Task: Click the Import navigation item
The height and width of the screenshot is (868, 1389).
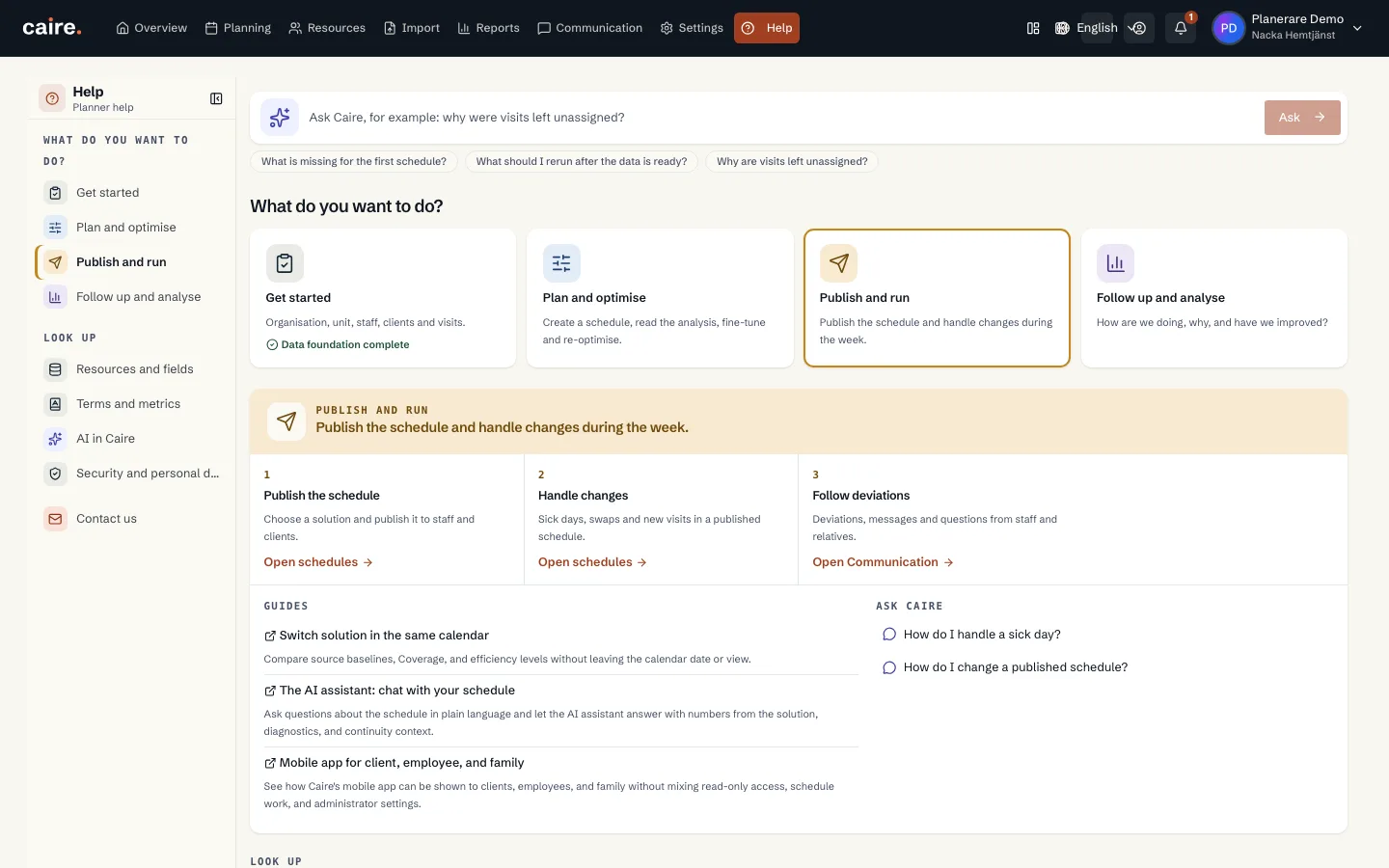Action: [x=412, y=28]
